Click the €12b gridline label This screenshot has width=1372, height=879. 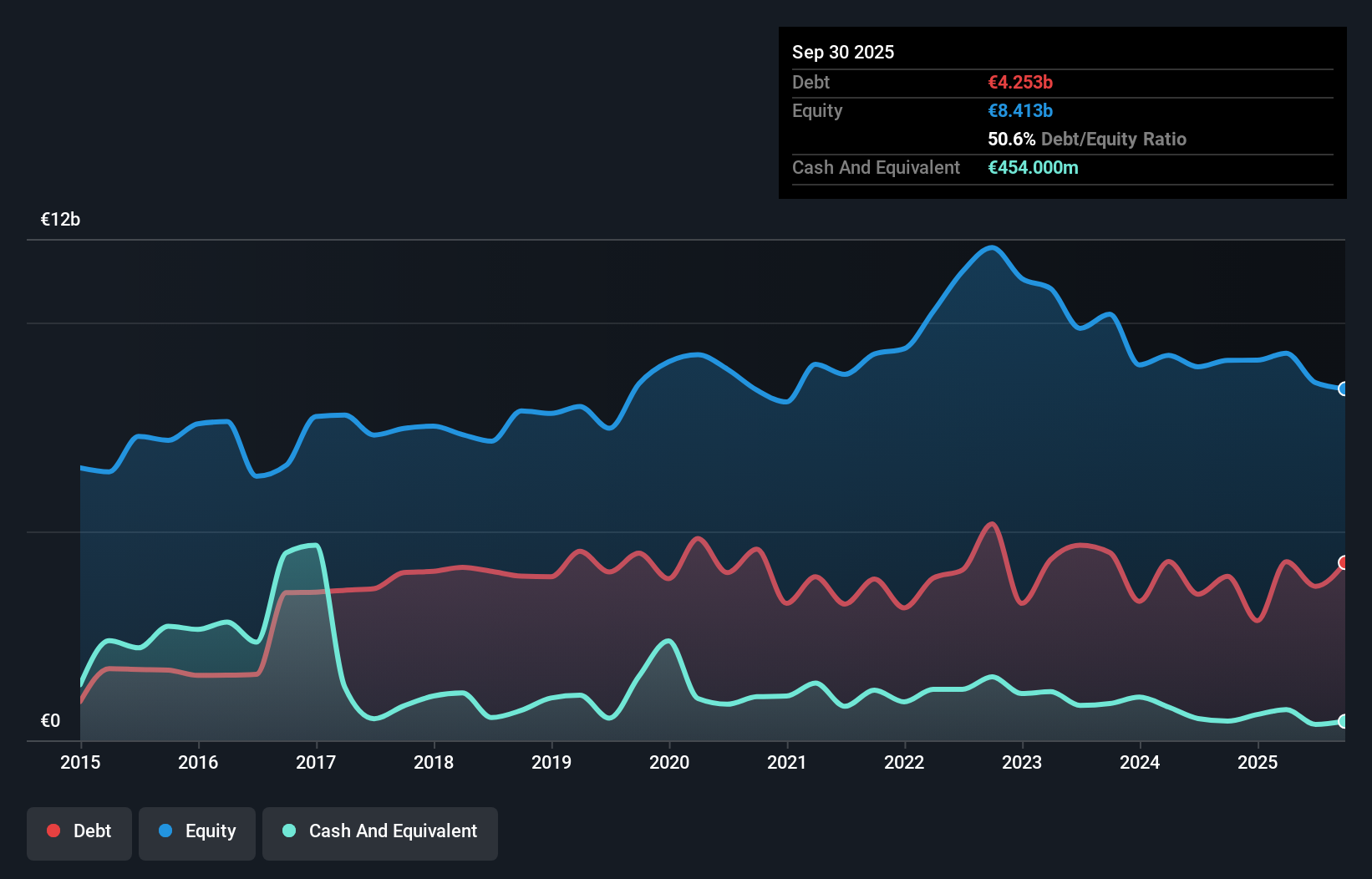click(59, 219)
